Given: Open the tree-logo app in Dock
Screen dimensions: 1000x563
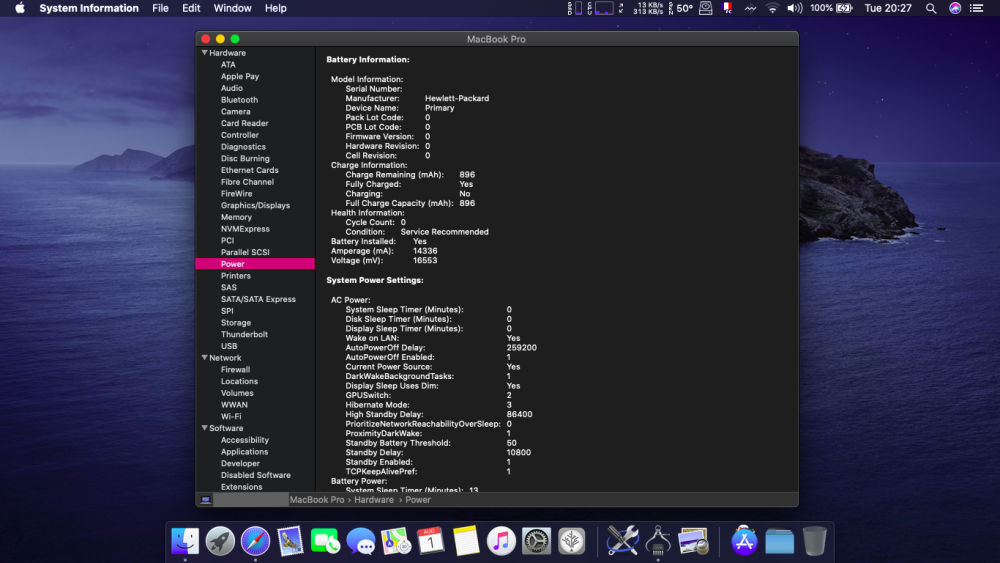Looking at the screenshot, I should [x=571, y=541].
